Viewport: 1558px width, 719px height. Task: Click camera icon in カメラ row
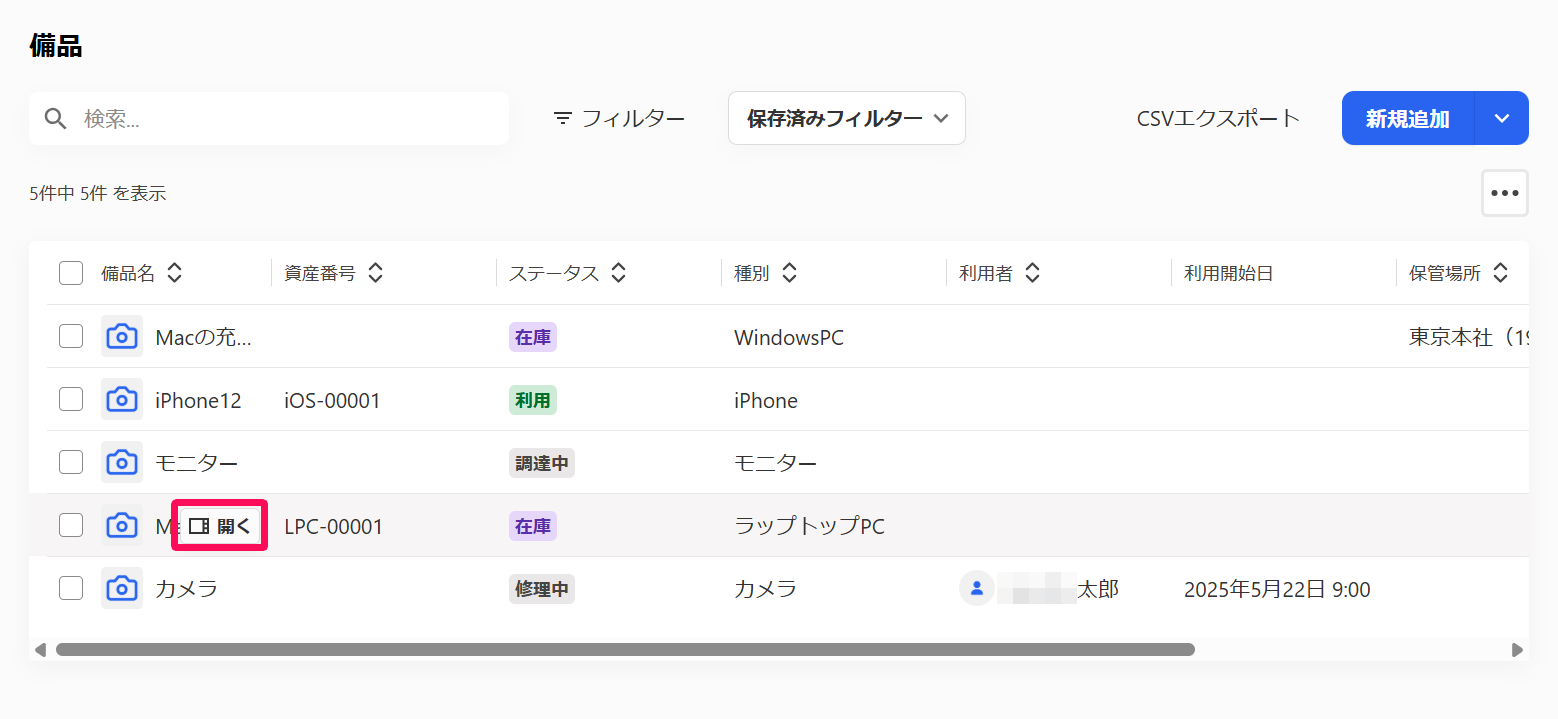click(x=122, y=589)
